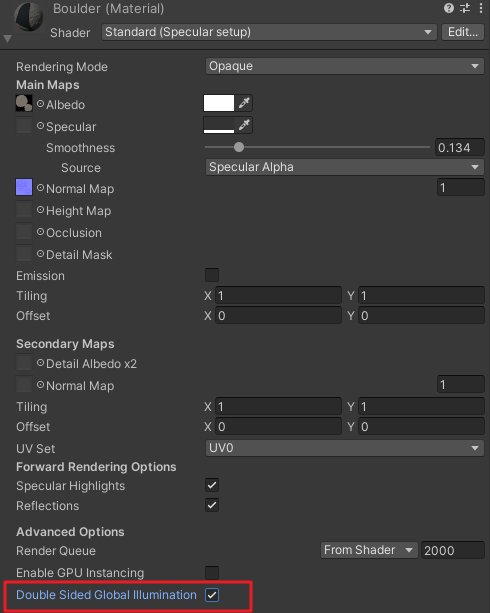This screenshot has height=613, width=490.
Task: Uncheck Double Sided Global Illumination
Action: (212, 595)
